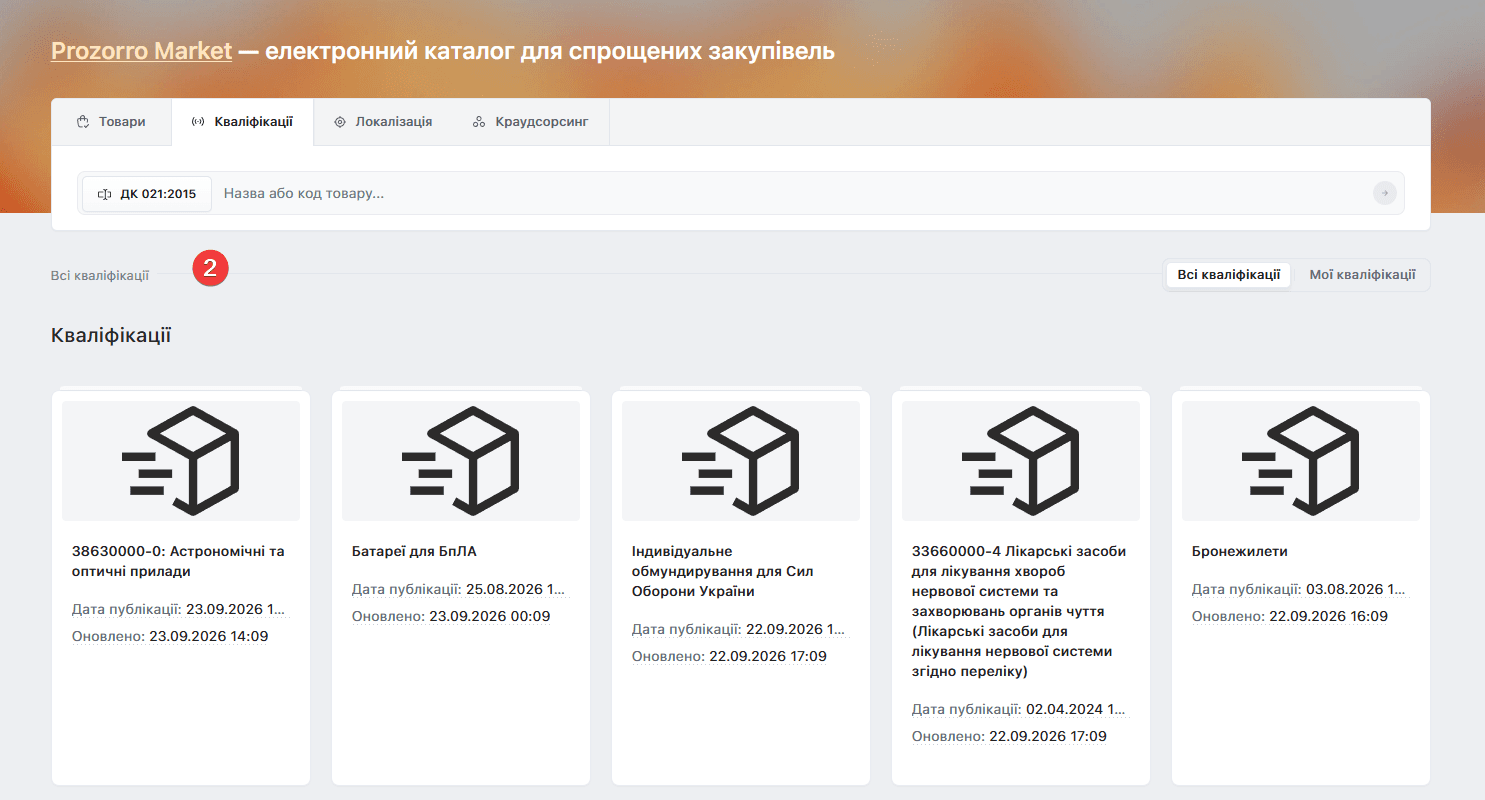Click the search field for product name or code
Viewport: 1485px width, 800px height.
pyautogui.click(x=790, y=193)
